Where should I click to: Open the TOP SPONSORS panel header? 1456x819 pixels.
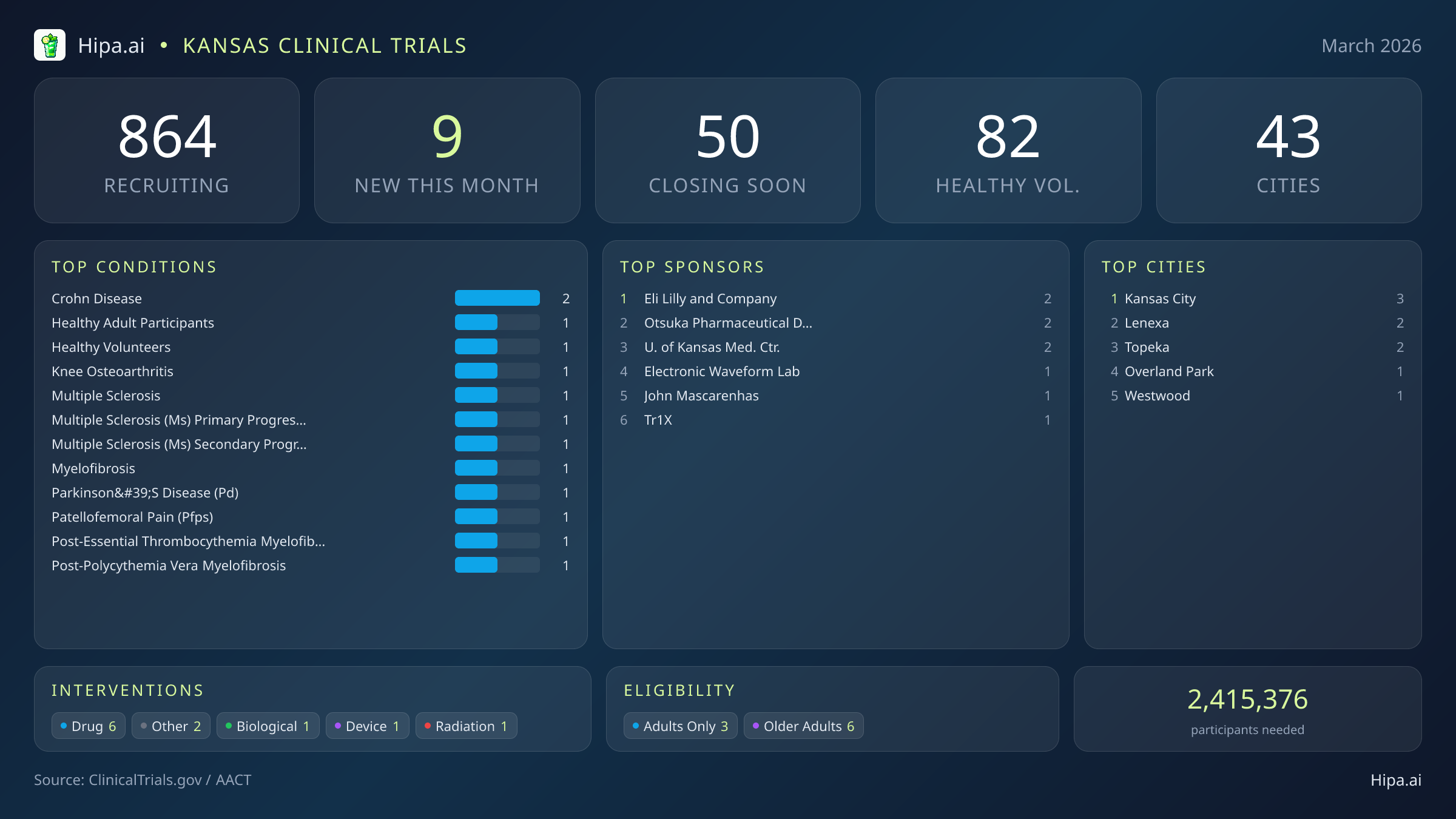692,267
